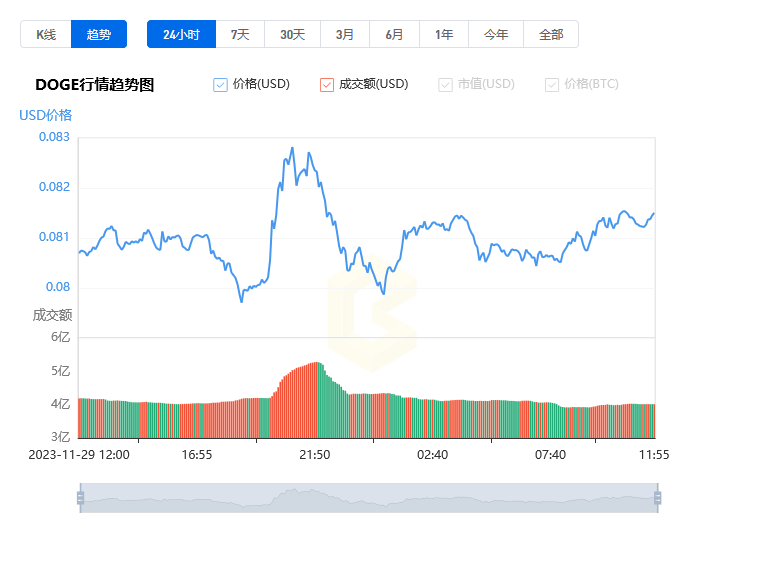Click the middle of the range slider preview
Viewport: 780px width, 563px height.
pos(369,498)
